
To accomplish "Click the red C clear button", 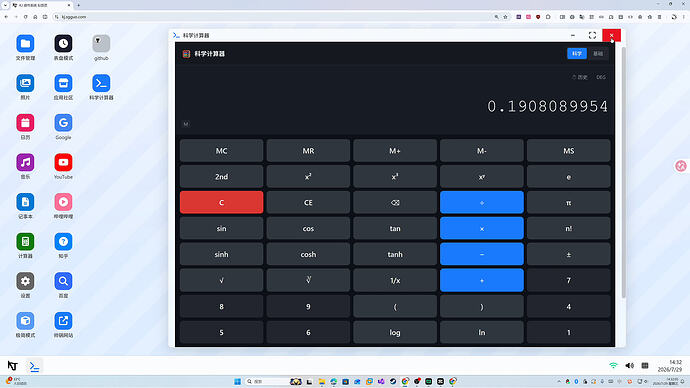I will (x=221, y=202).
